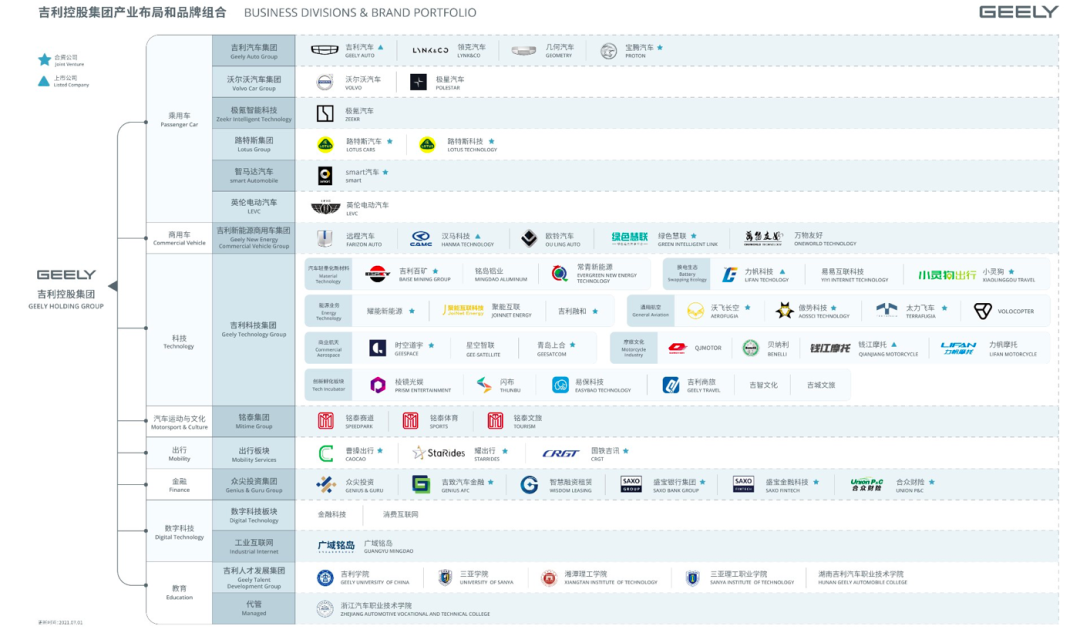Click the Listed Company triangle legend icon

(44, 81)
